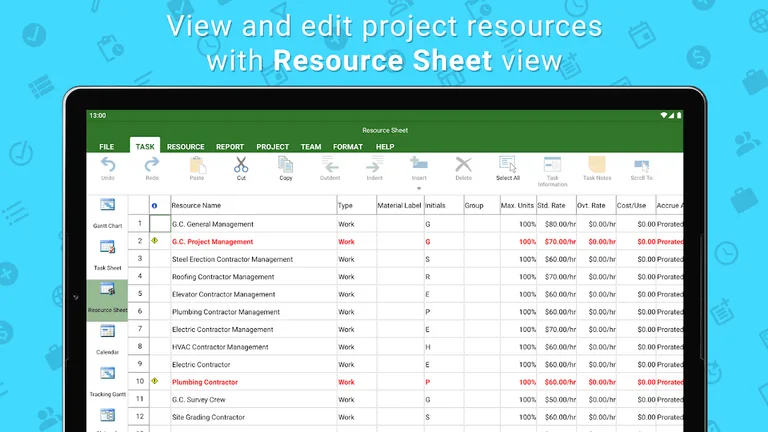The width and height of the screenshot is (768, 432).
Task: Select the empty indicator cell in row 1
Action: point(160,223)
